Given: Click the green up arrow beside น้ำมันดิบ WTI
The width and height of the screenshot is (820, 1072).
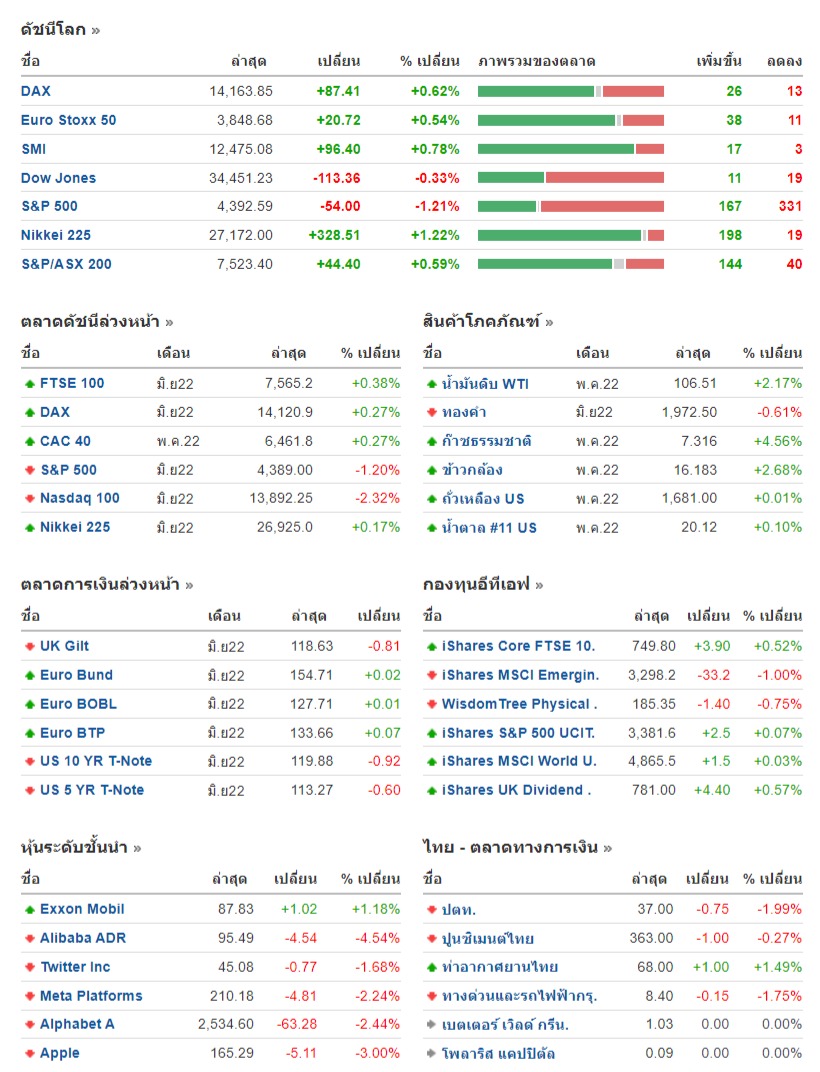Looking at the screenshot, I should (432, 384).
